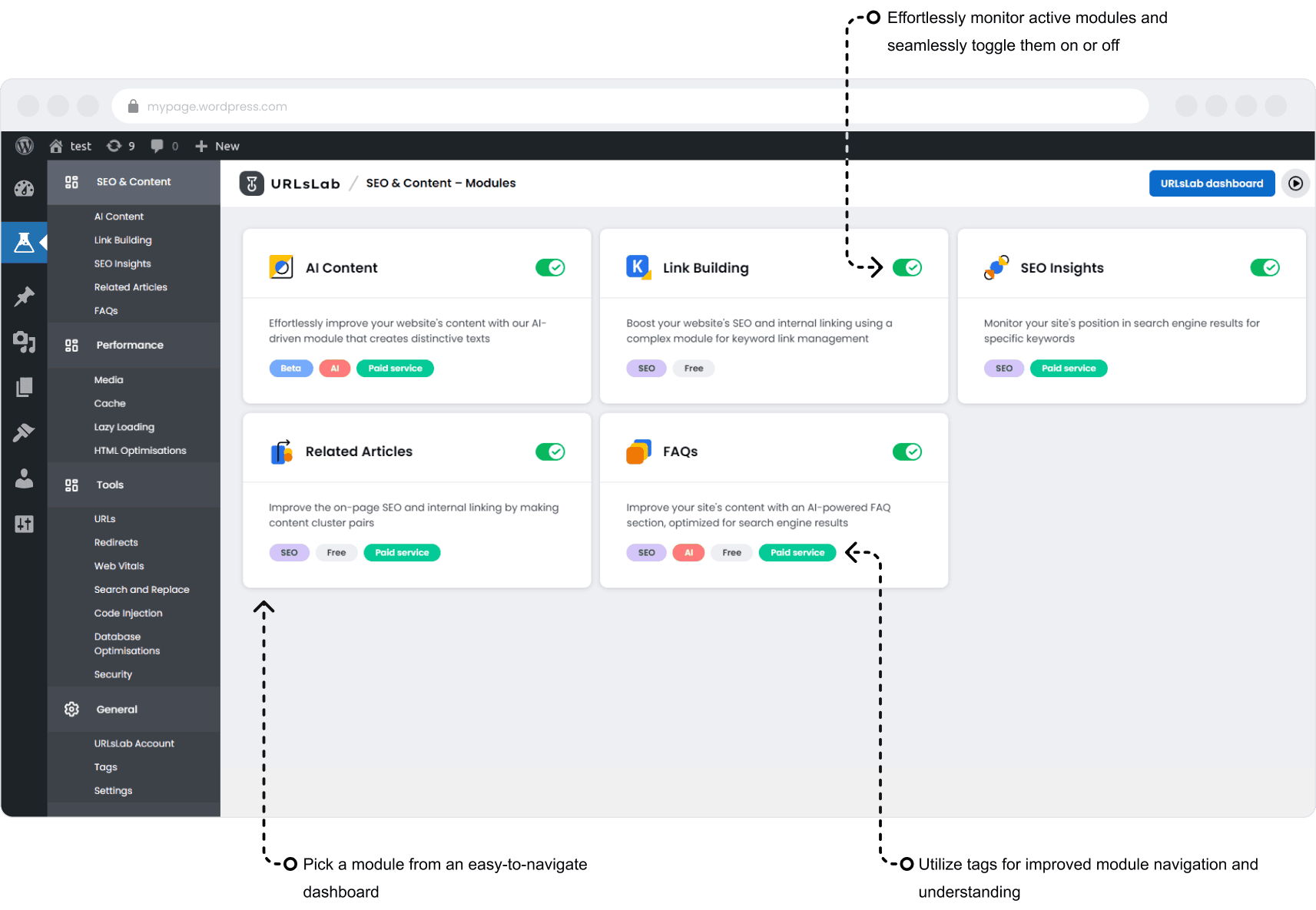Open Settings under General
This screenshot has width=1316, height=910.
click(x=113, y=791)
